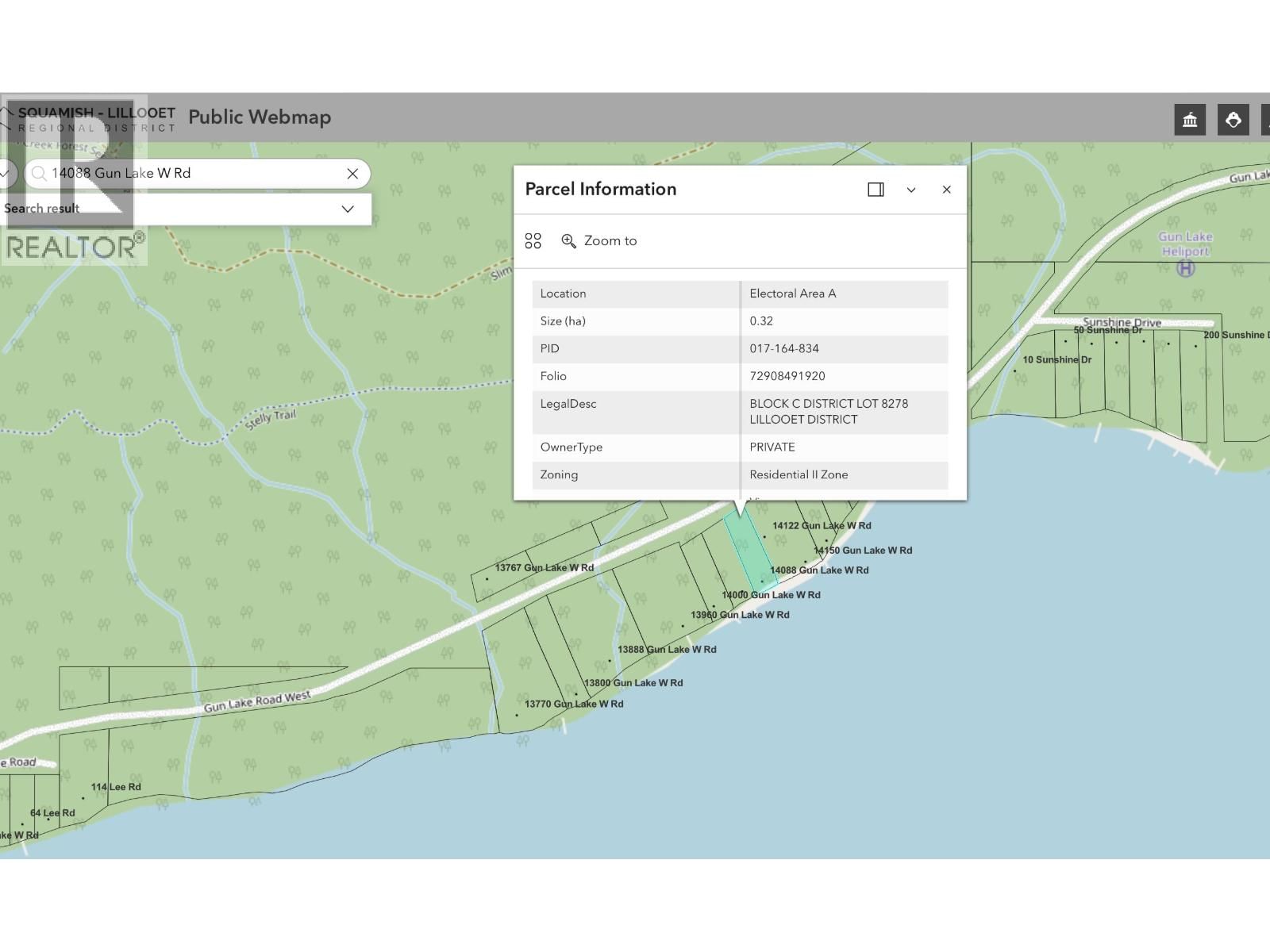
Task: Collapse the Parcel Information panel chevron
Action: (x=911, y=190)
